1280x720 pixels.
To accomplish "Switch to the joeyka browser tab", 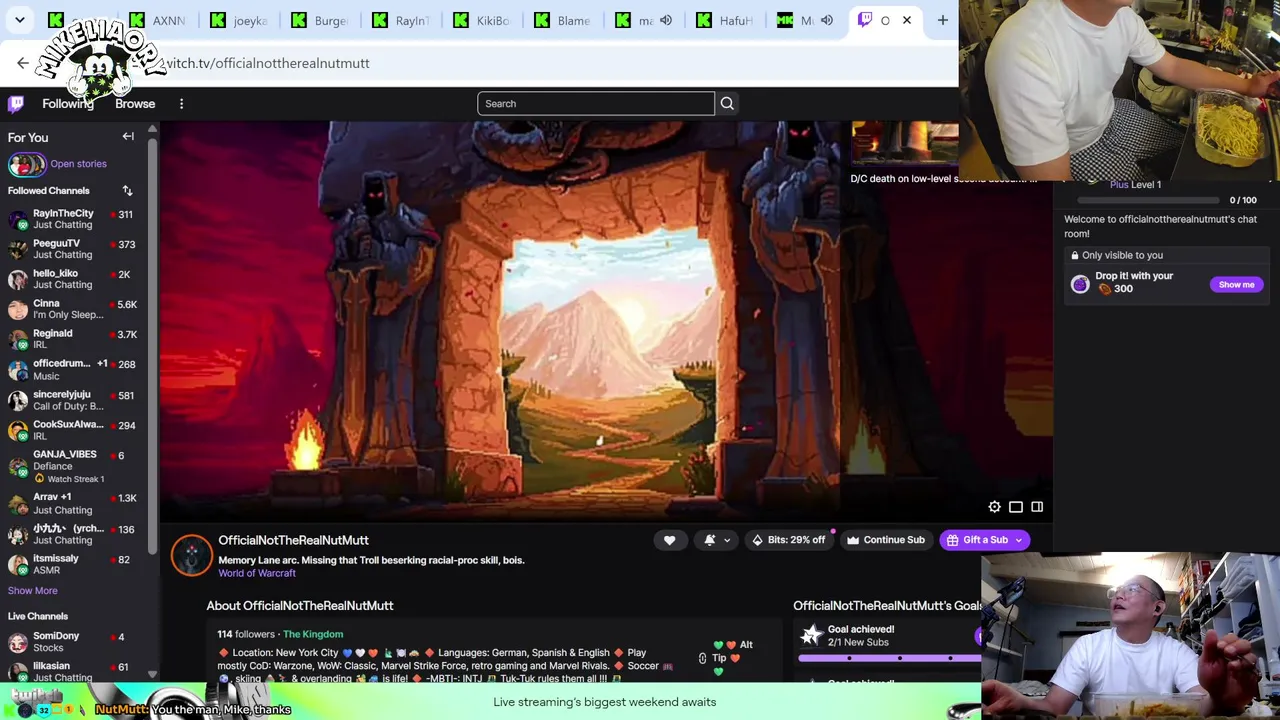I will click(239, 20).
